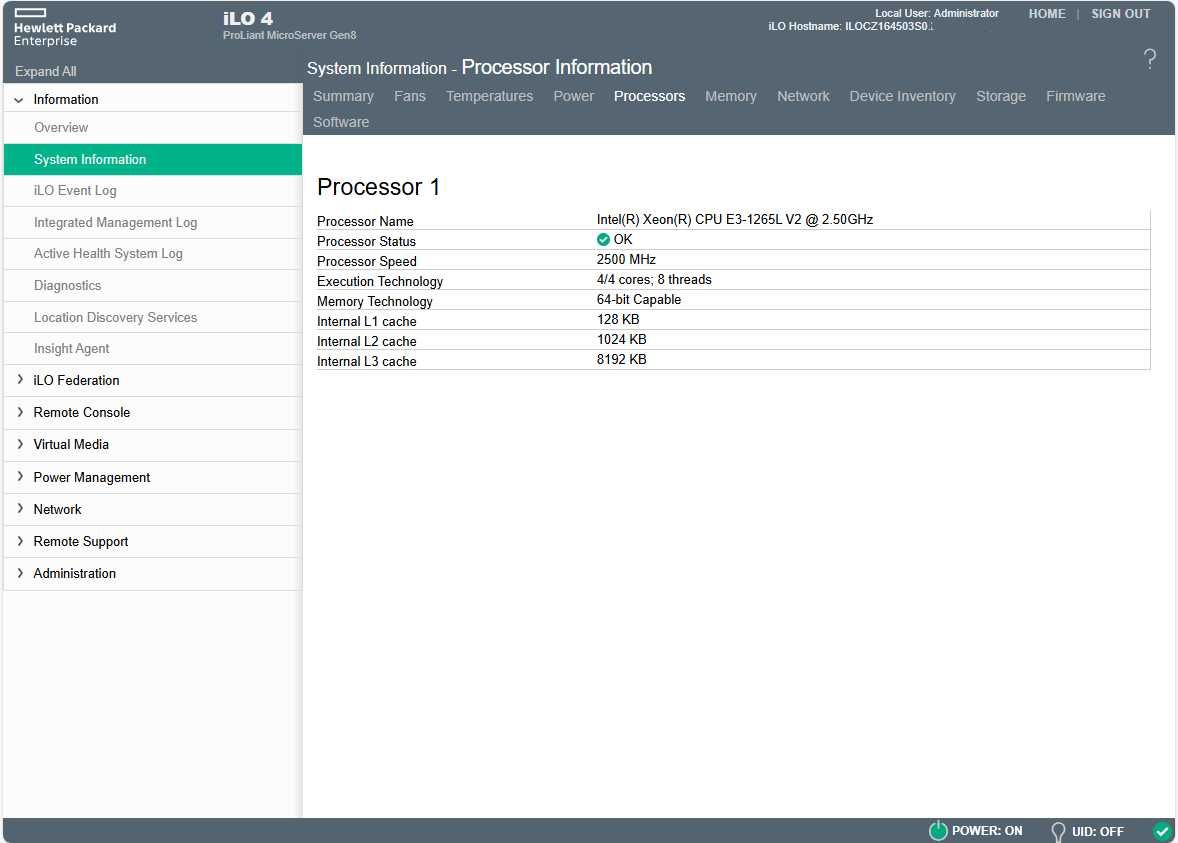Open the Network tab in System Information
This screenshot has width=1178, height=843.
(803, 96)
